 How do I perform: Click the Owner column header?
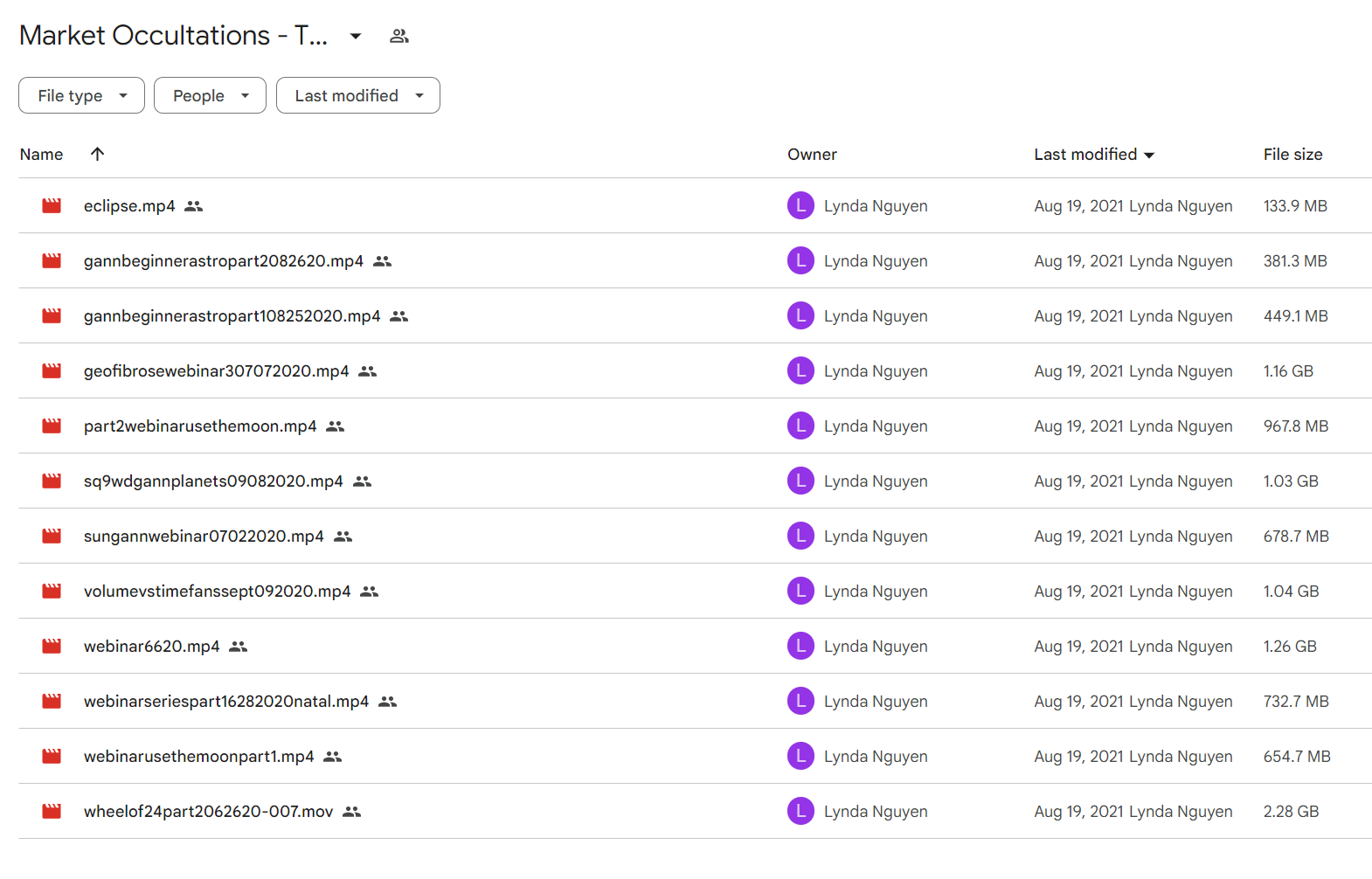812,155
